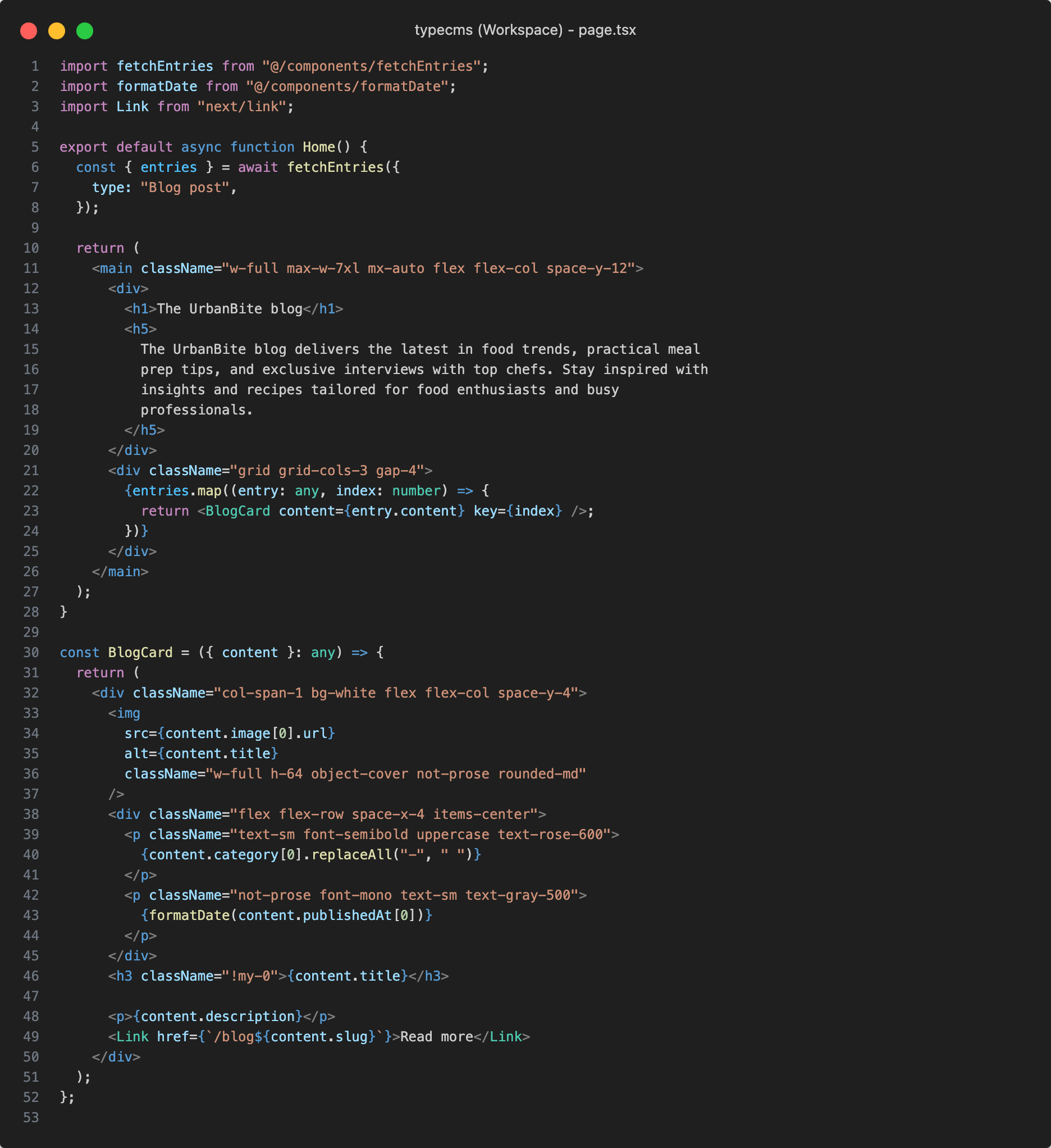This screenshot has height=1148, width=1051.
Task: Click entries.map on line 22
Action: coord(176,491)
